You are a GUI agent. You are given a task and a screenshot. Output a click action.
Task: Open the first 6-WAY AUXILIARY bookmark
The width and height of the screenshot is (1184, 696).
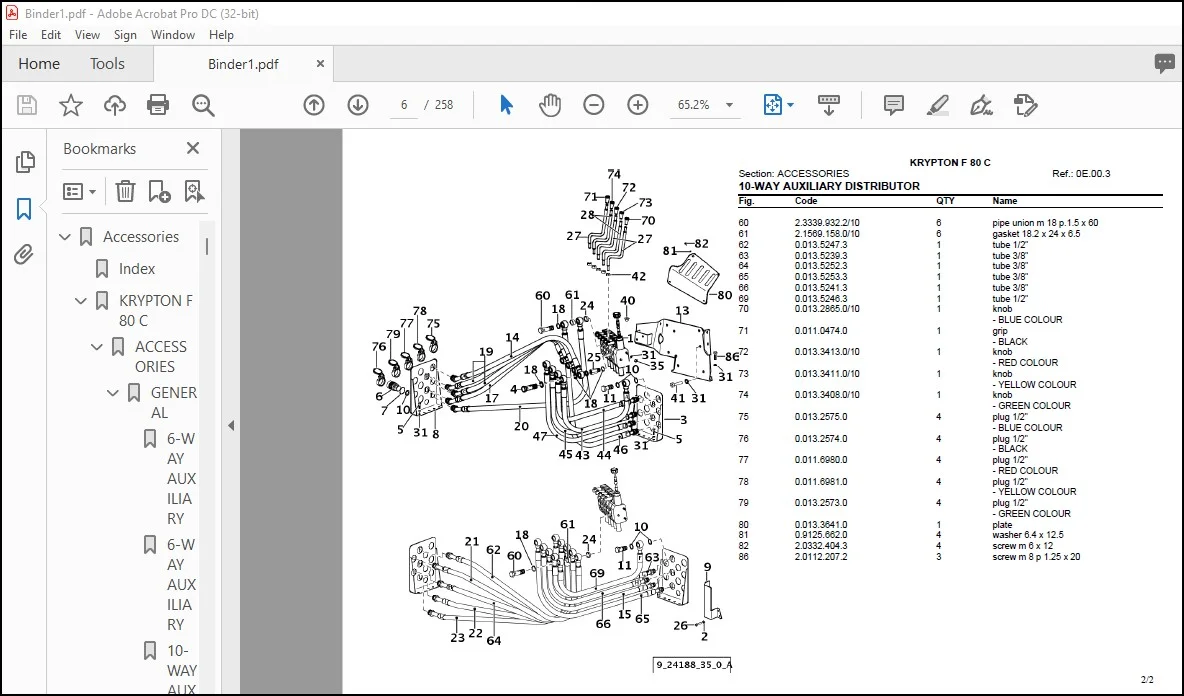click(181, 479)
